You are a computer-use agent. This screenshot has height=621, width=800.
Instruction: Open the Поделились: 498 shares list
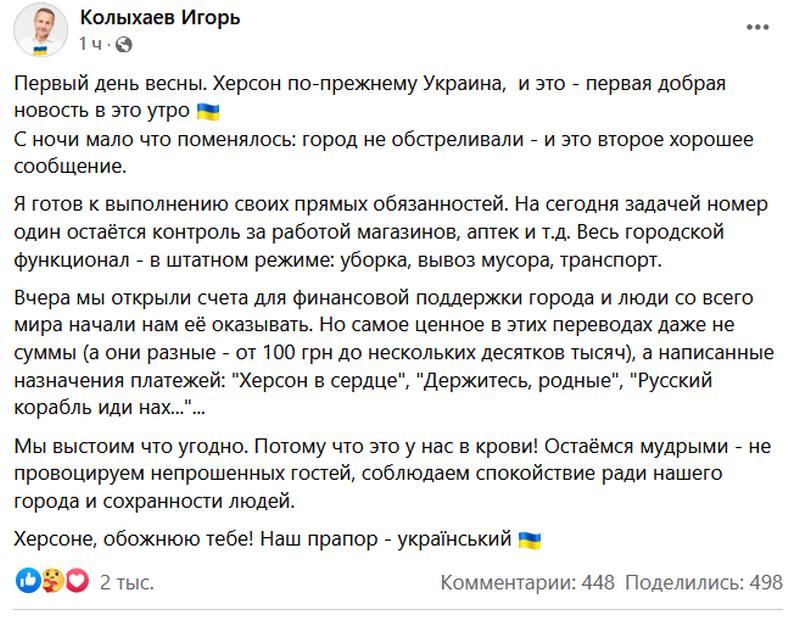tap(704, 582)
